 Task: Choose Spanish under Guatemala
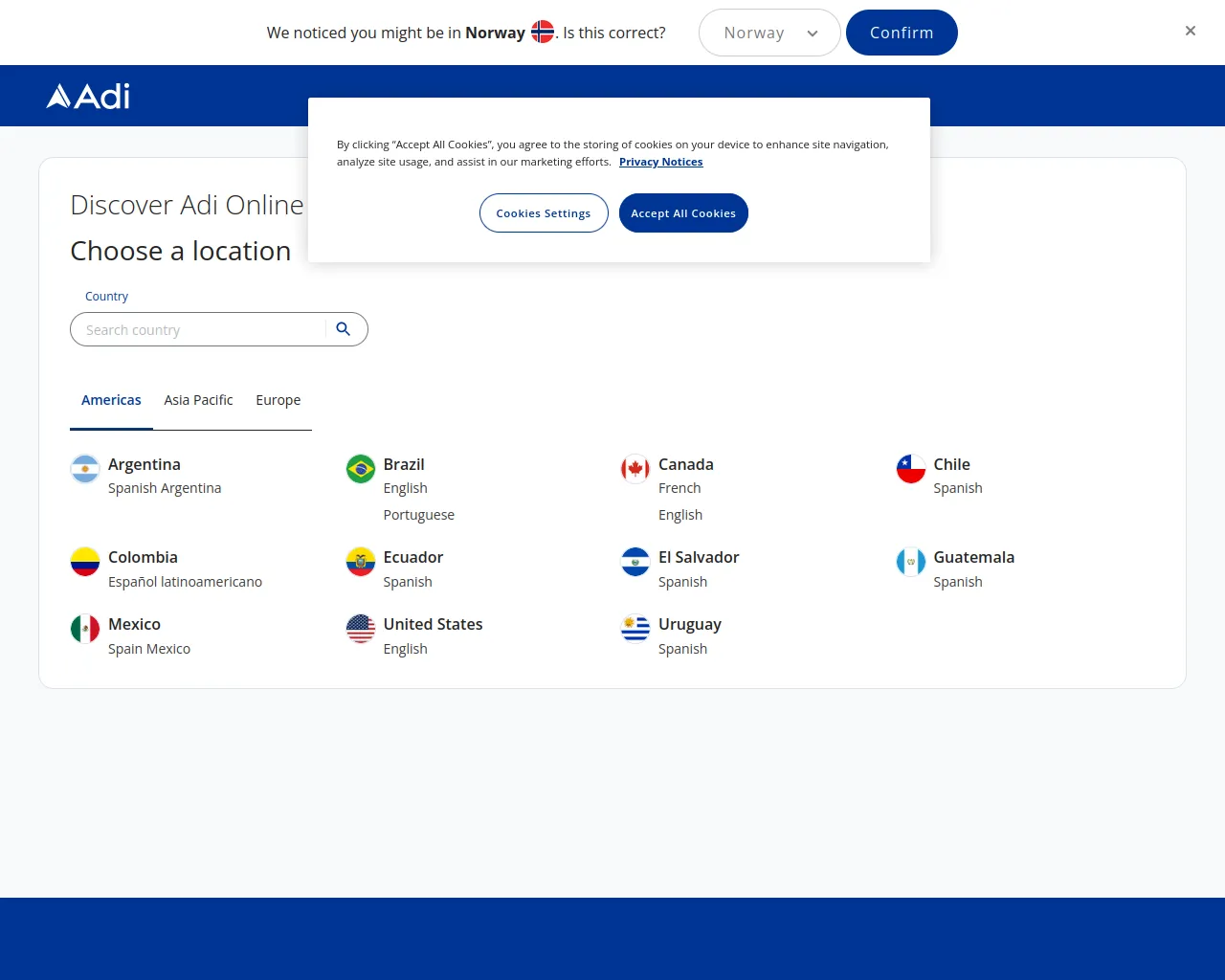958,582
